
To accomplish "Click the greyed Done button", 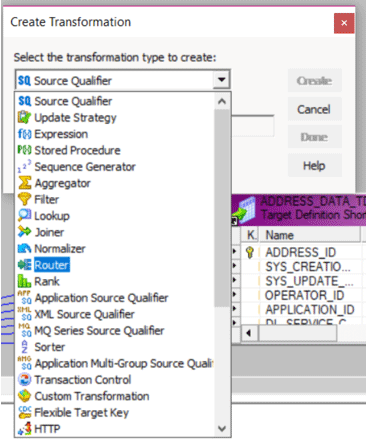I will [x=314, y=137].
